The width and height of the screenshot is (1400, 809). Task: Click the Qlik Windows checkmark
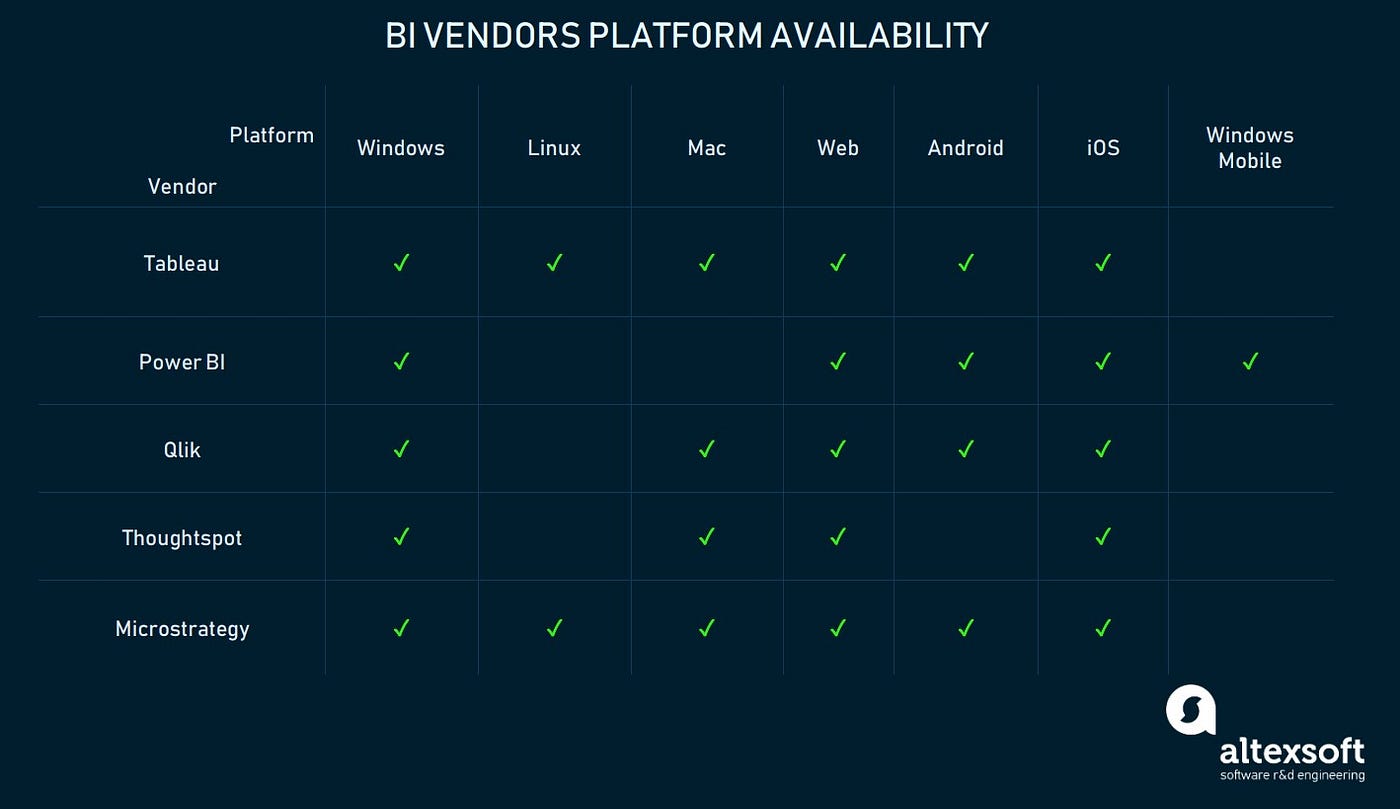tap(401, 449)
